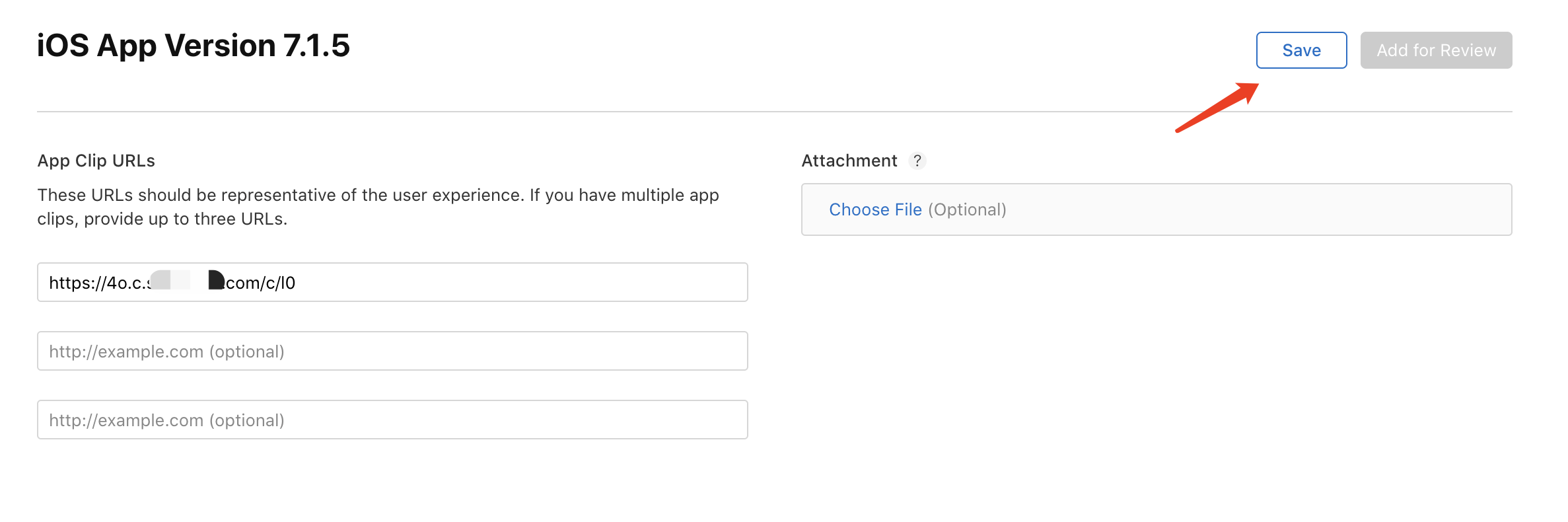The height and width of the screenshot is (522, 1568).
Task: Click the Save button
Action: tap(1301, 50)
